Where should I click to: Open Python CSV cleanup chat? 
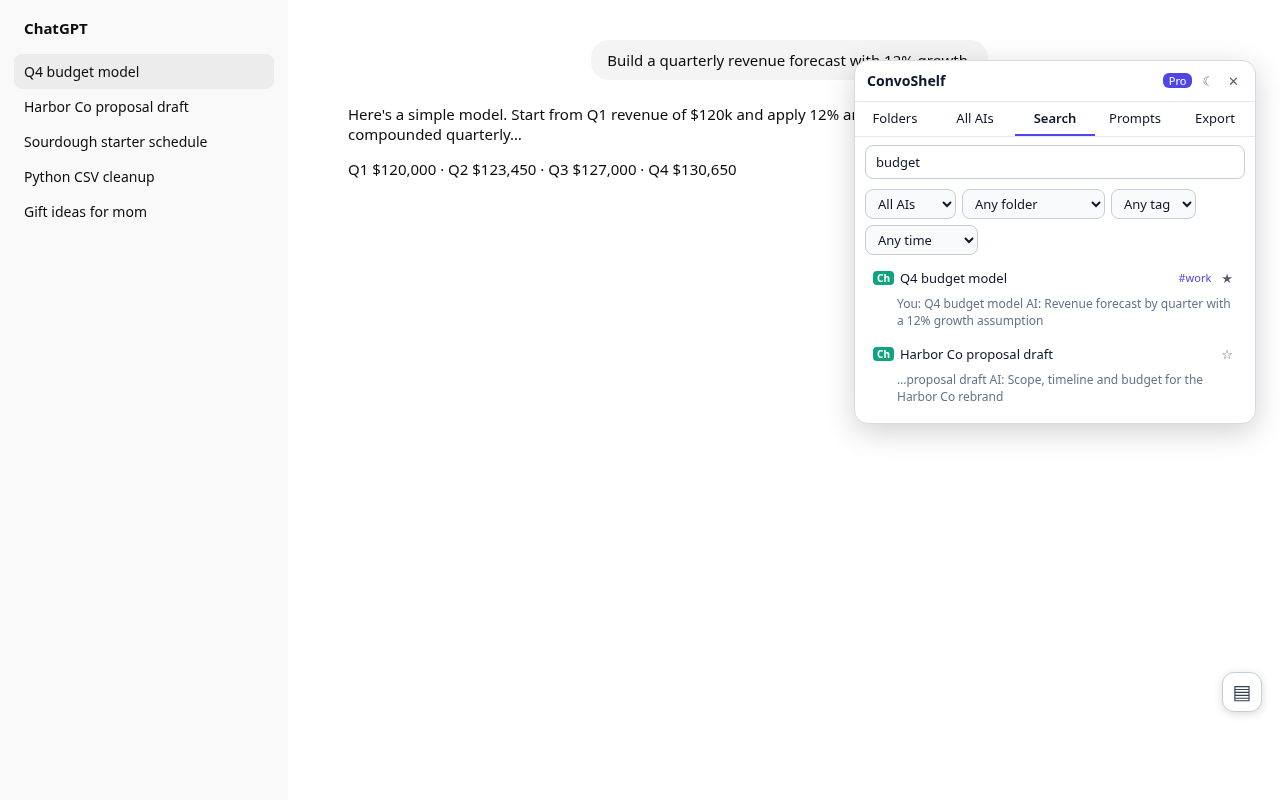click(x=144, y=177)
